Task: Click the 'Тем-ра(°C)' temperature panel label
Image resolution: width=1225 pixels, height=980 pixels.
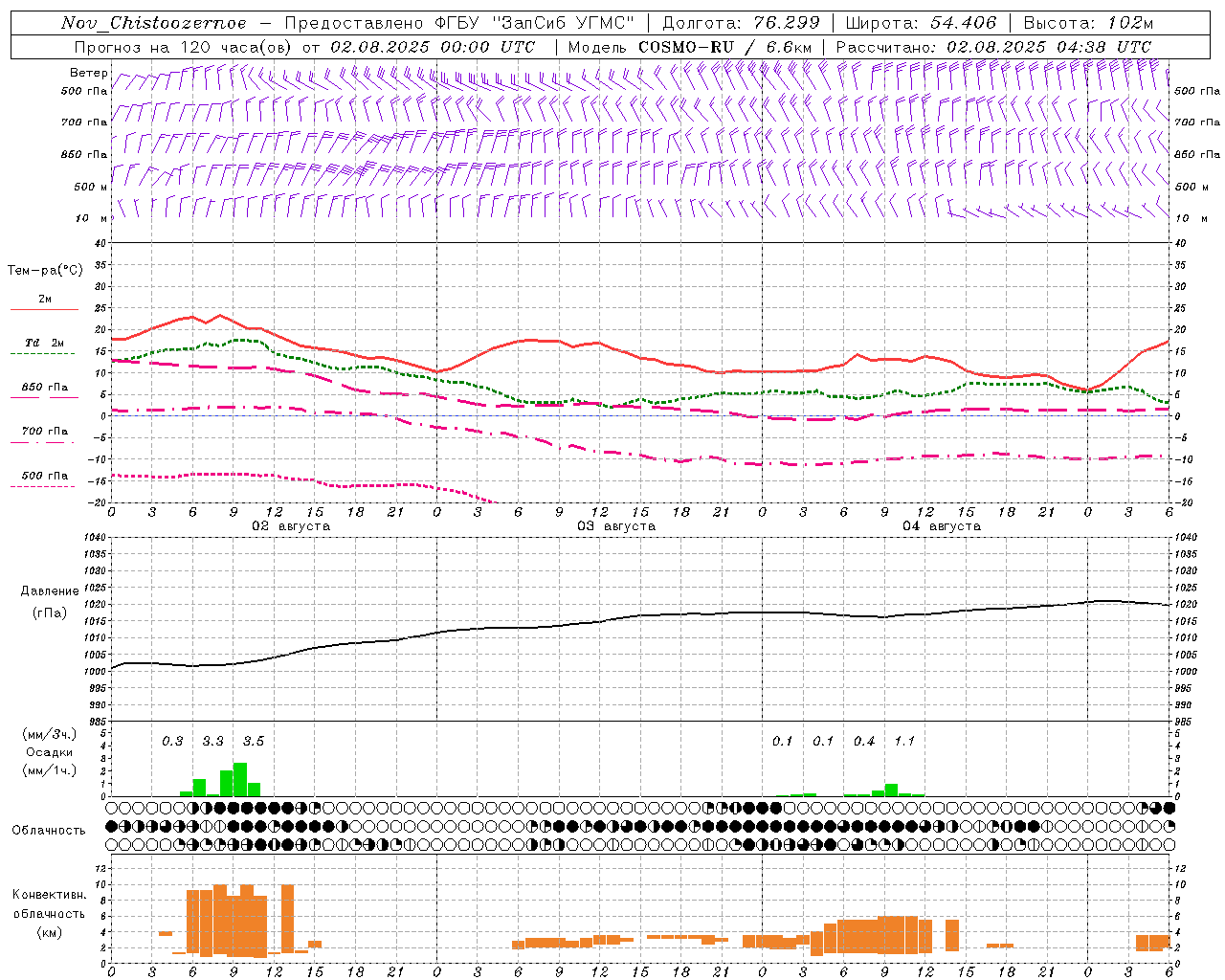Action: (45, 271)
